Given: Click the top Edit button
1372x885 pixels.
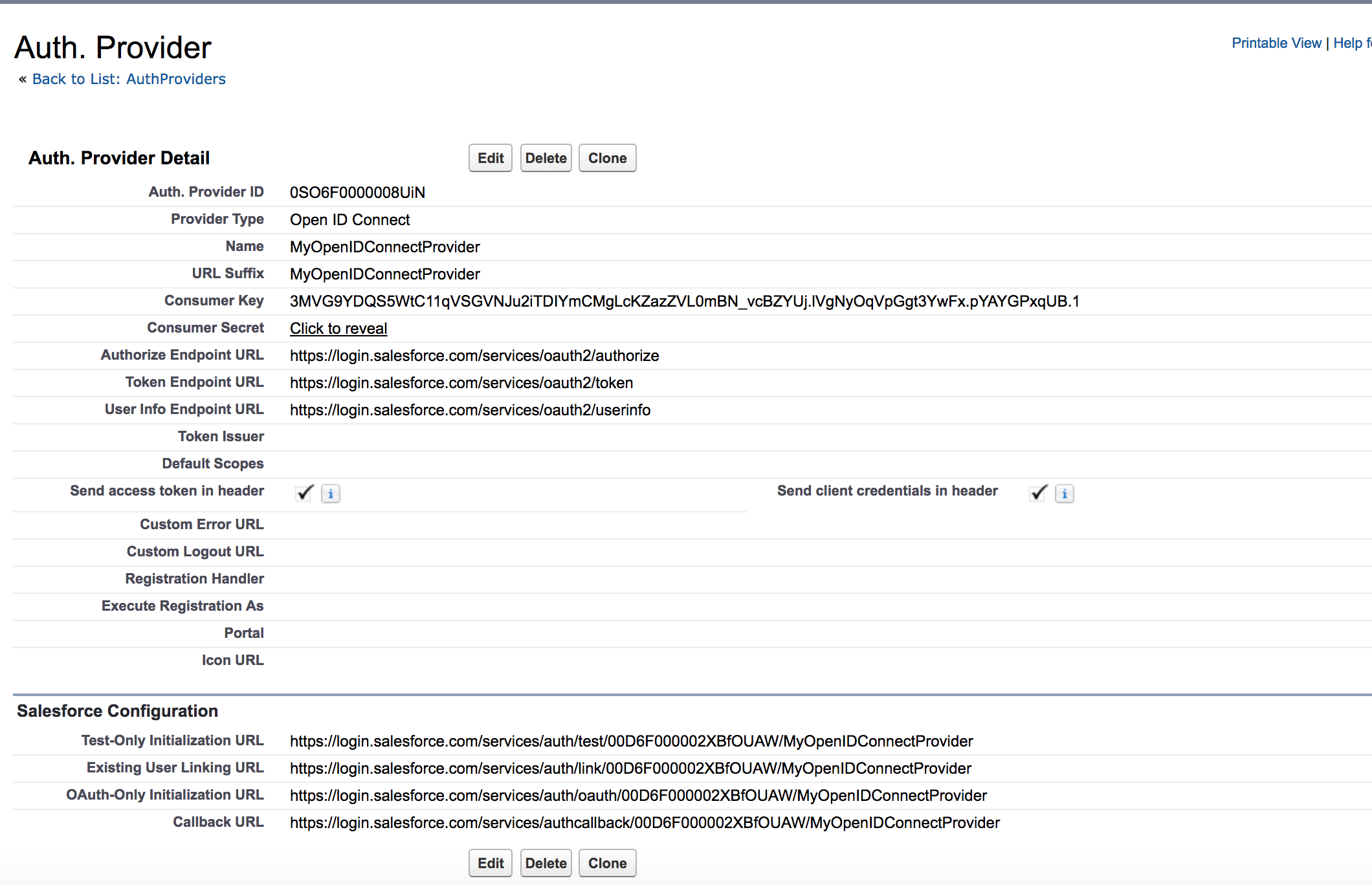Looking at the screenshot, I should pos(490,158).
